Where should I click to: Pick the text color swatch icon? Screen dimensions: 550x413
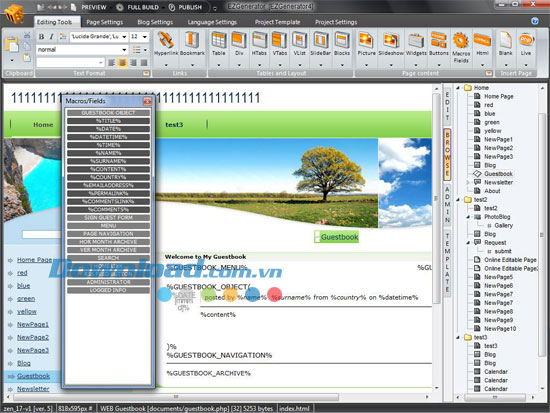[63, 36]
